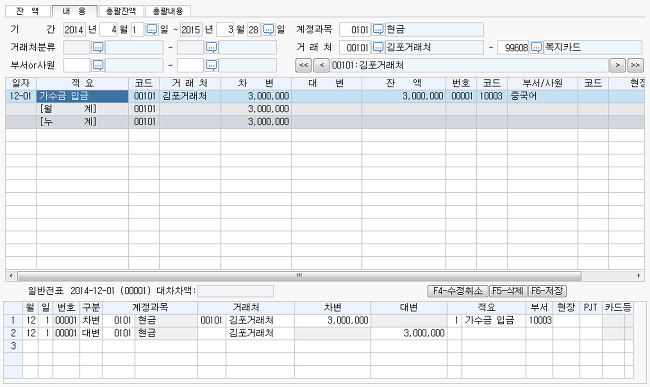
Task: Go to previous 거래처 with < button
Action: tap(321, 65)
